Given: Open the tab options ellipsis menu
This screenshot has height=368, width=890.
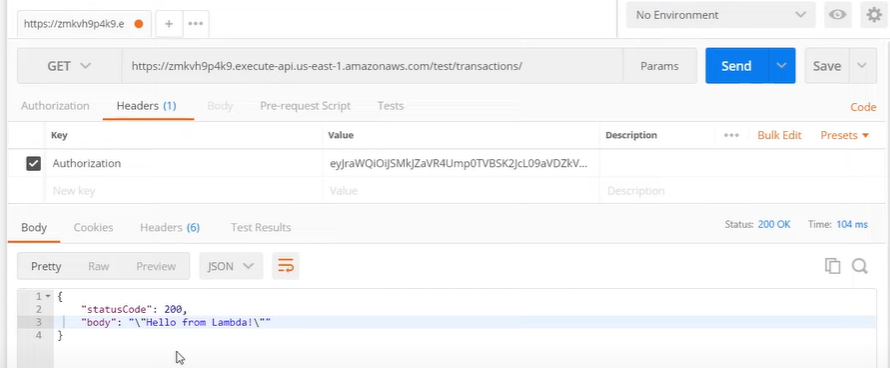Looking at the screenshot, I should (196, 24).
